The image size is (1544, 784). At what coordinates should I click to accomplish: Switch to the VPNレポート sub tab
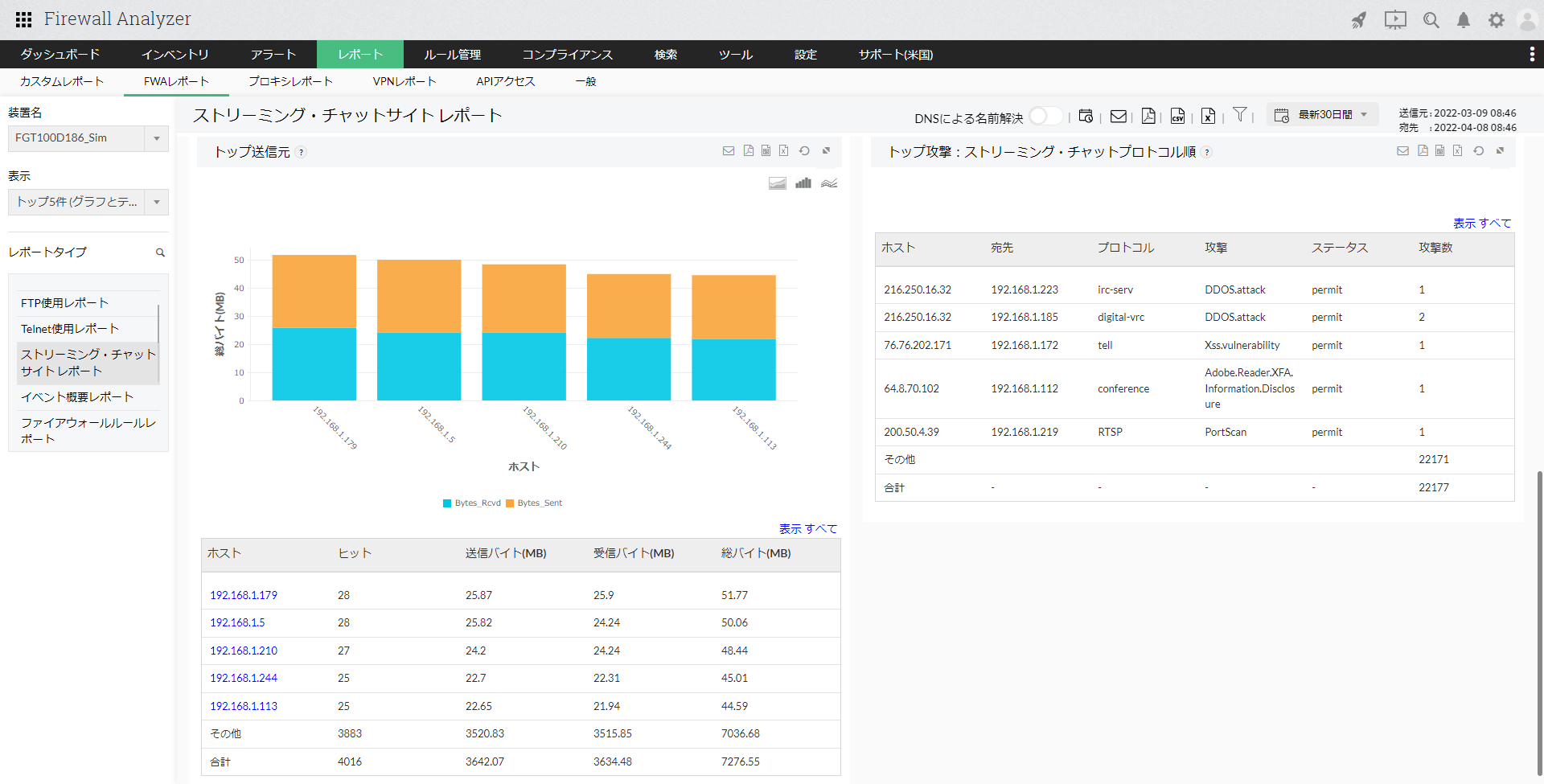click(404, 81)
